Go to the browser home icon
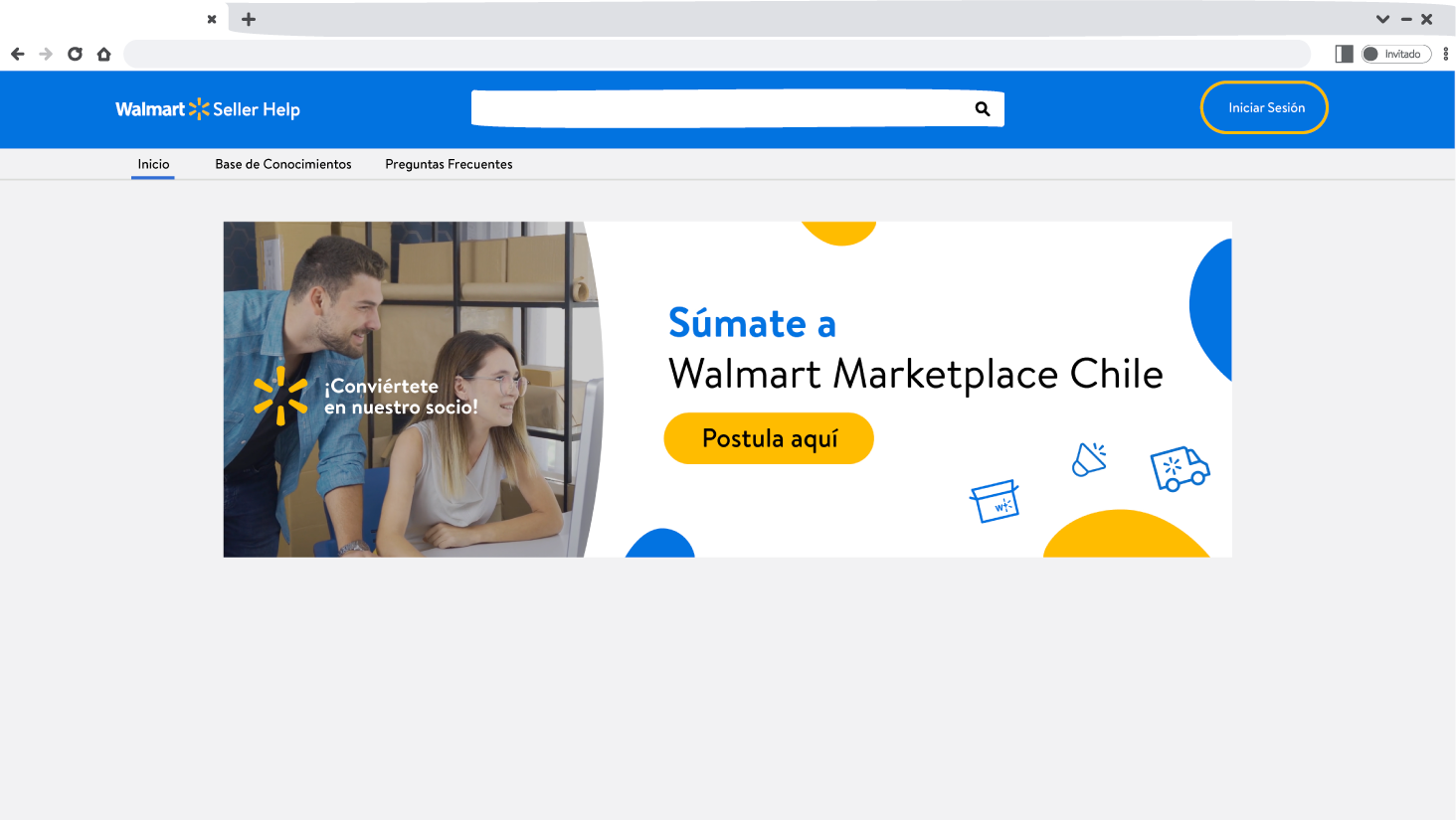This screenshot has width=1456, height=820. pyautogui.click(x=103, y=54)
